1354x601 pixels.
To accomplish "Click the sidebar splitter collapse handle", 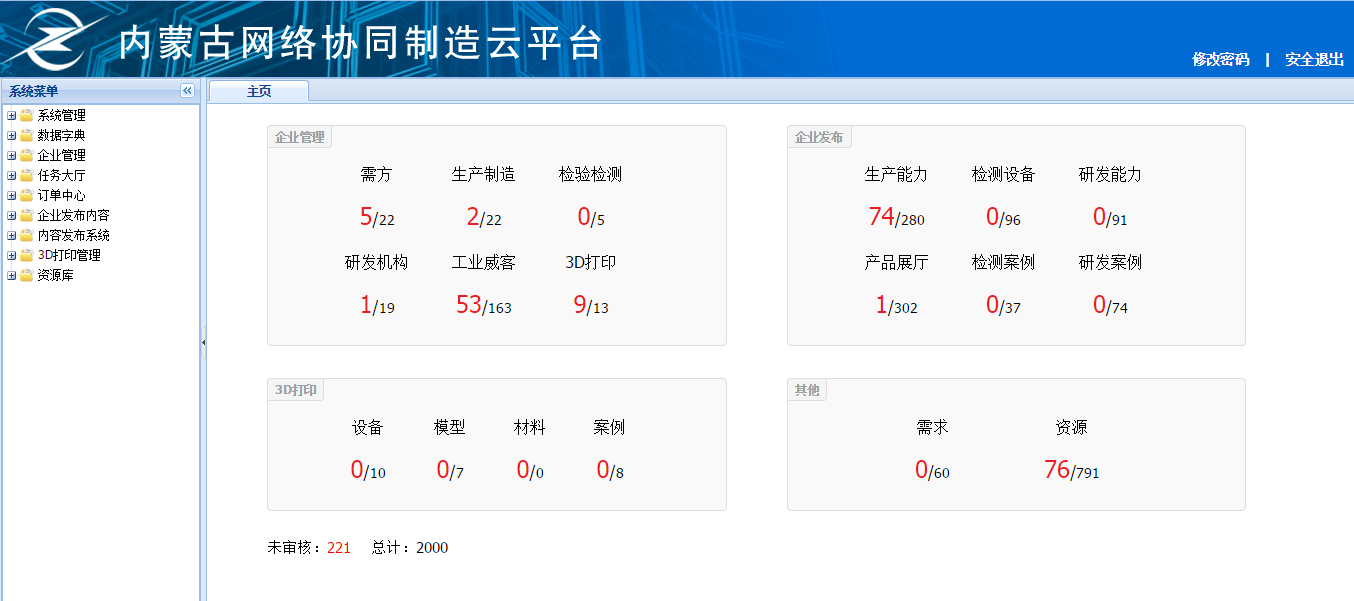I will pos(204,342).
